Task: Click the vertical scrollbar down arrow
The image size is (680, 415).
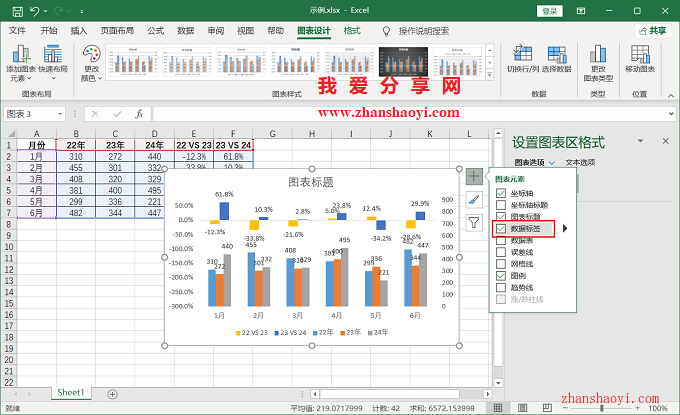Action: 498,383
